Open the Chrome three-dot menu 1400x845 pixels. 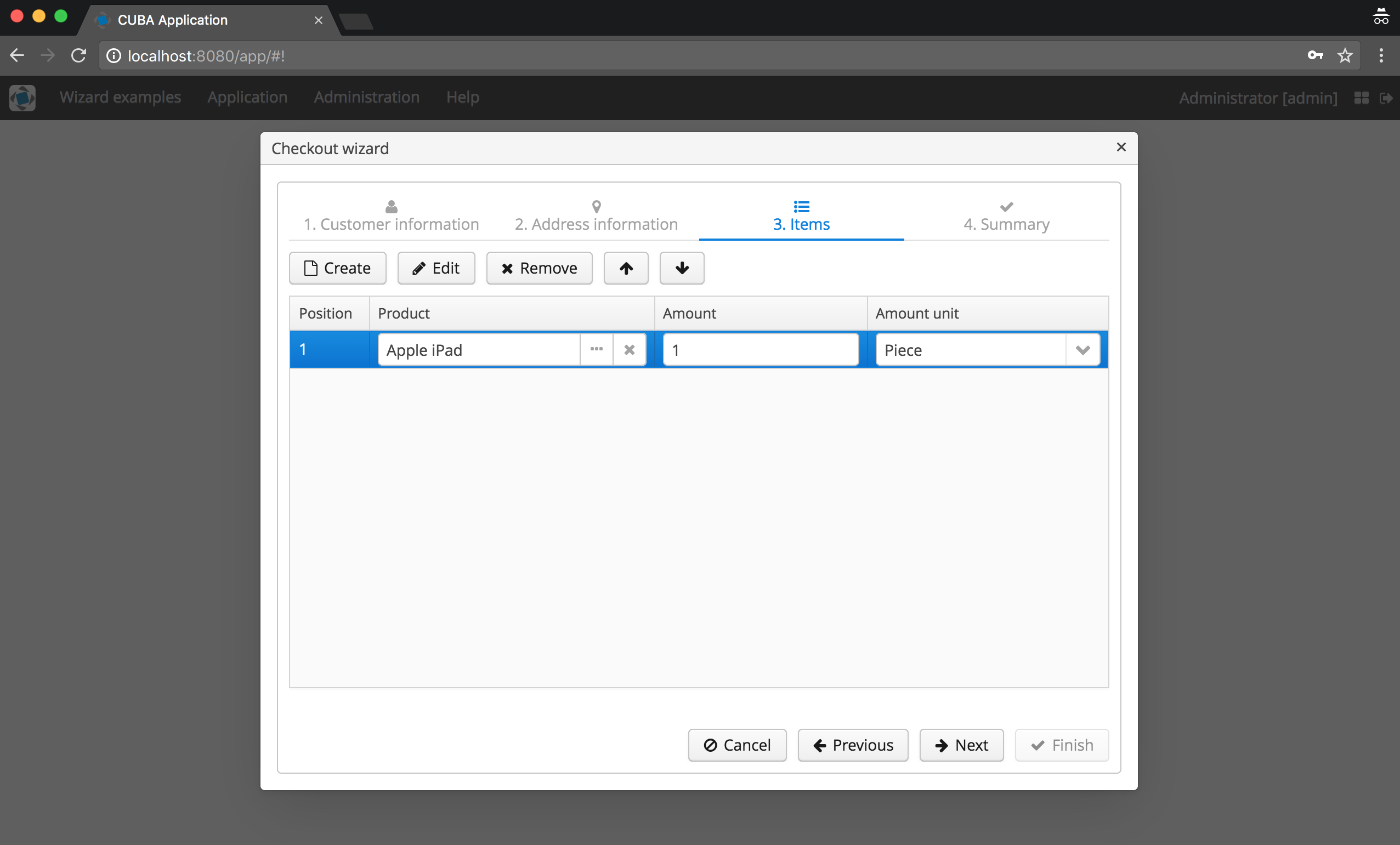(x=1381, y=56)
